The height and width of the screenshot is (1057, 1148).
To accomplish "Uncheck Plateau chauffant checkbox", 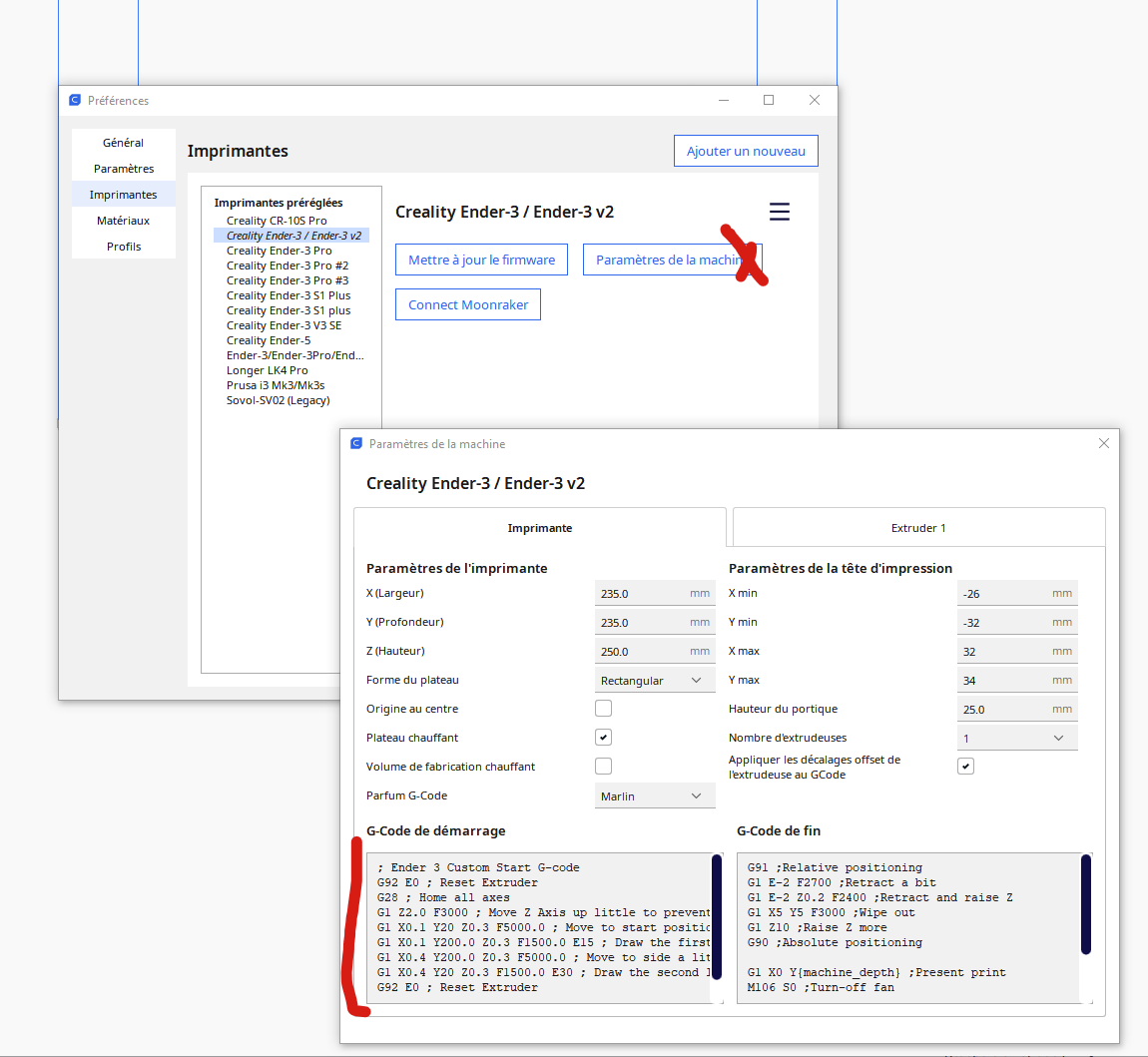I will [x=603, y=738].
